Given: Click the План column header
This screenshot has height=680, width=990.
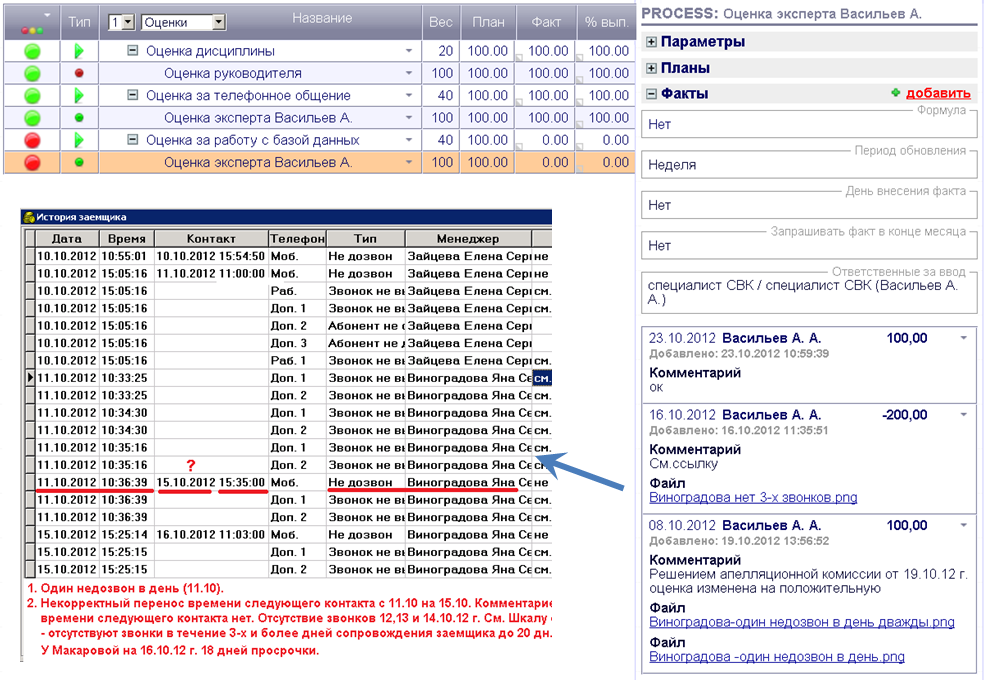Looking at the screenshot, I should pos(488,22).
